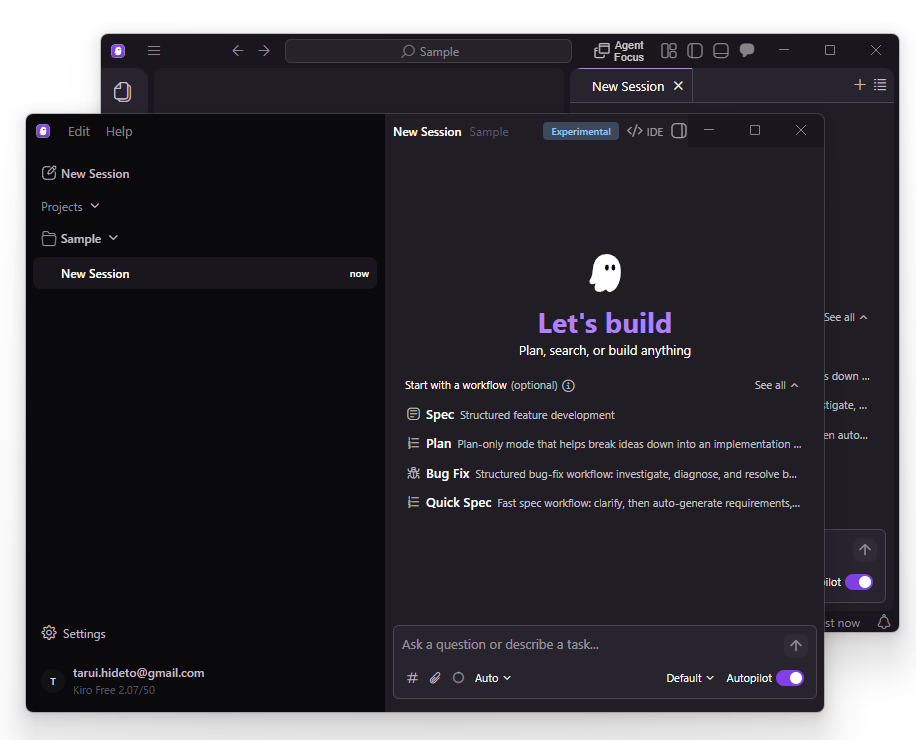Image resolution: width=916 pixels, height=740 pixels.
Task: Select the Plan workflow icon
Action: 413,443
